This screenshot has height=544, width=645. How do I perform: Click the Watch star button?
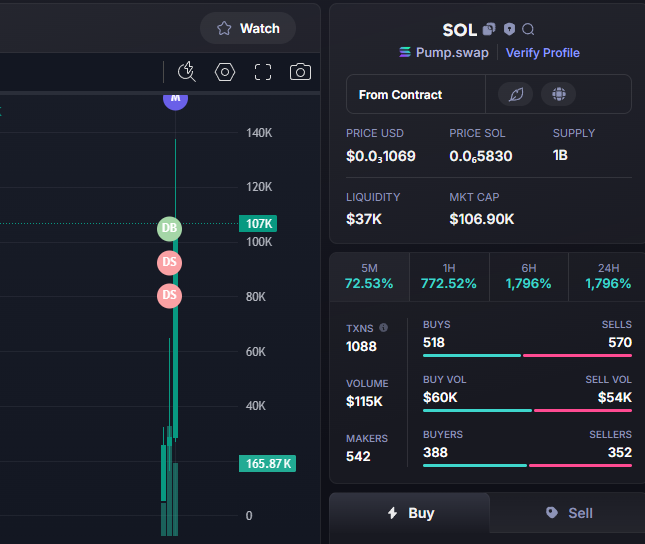[248, 28]
